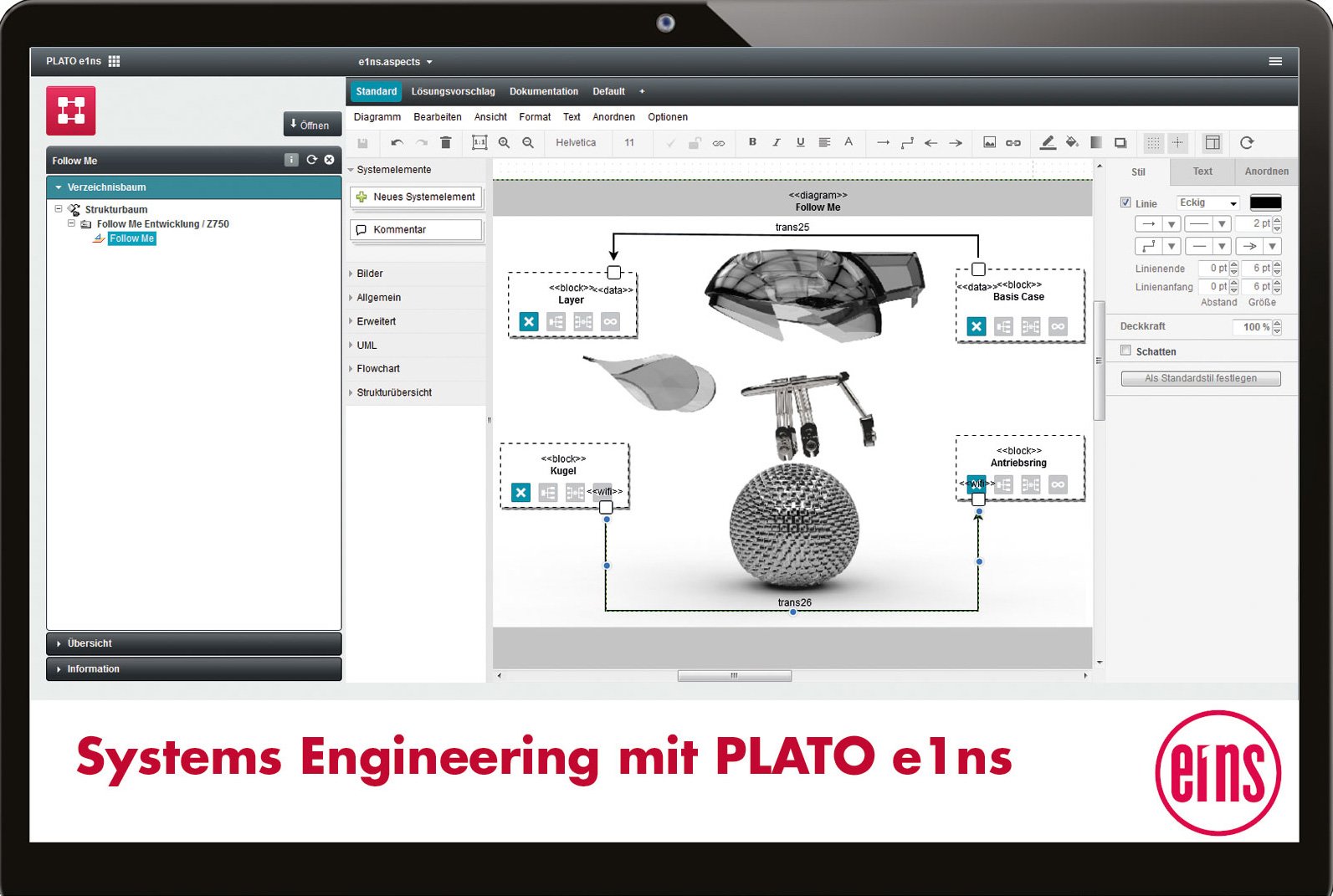Viewport: 1333px width, 896px height.
Task: Uncheck the Linie checkbox
Action: click(x=1125, y=202)
